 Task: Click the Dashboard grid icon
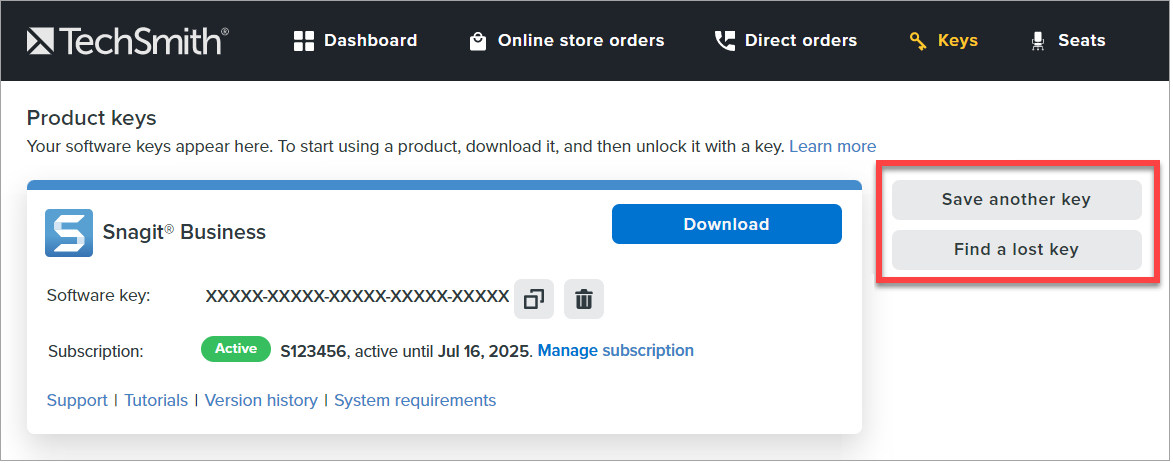click(304, 41)
